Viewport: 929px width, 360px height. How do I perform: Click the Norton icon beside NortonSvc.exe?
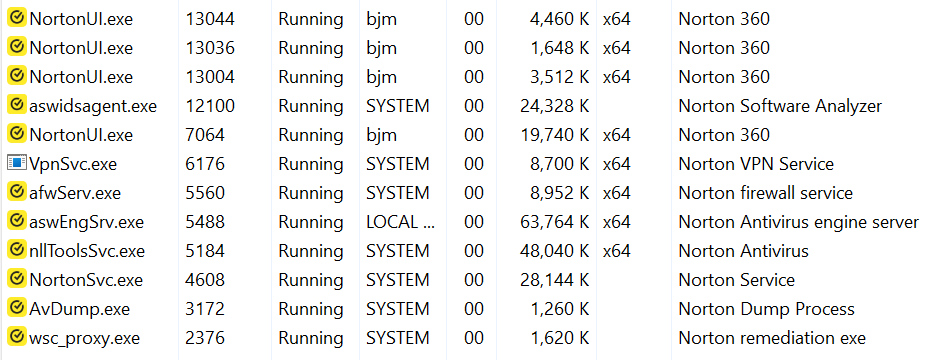[x=17, y=279]
